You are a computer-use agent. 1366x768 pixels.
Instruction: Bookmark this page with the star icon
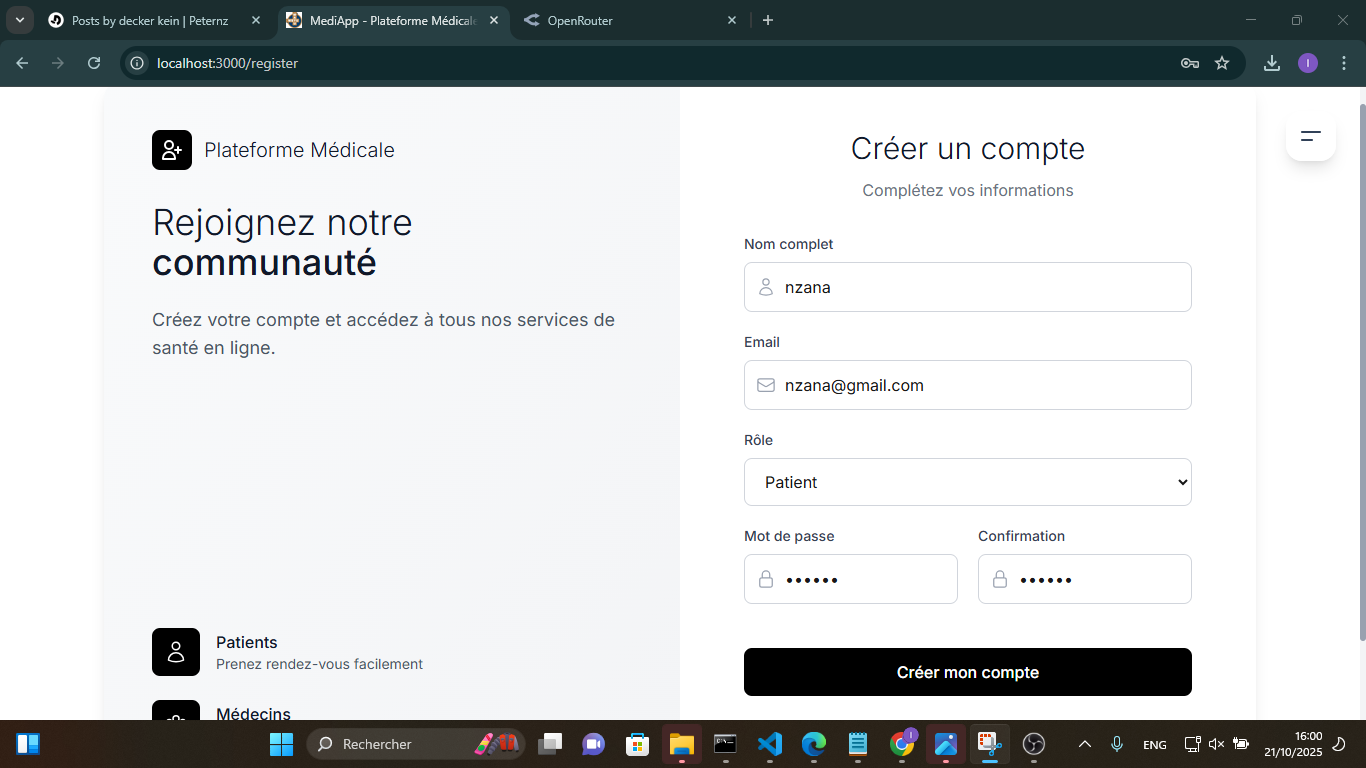click(1222, 63)
